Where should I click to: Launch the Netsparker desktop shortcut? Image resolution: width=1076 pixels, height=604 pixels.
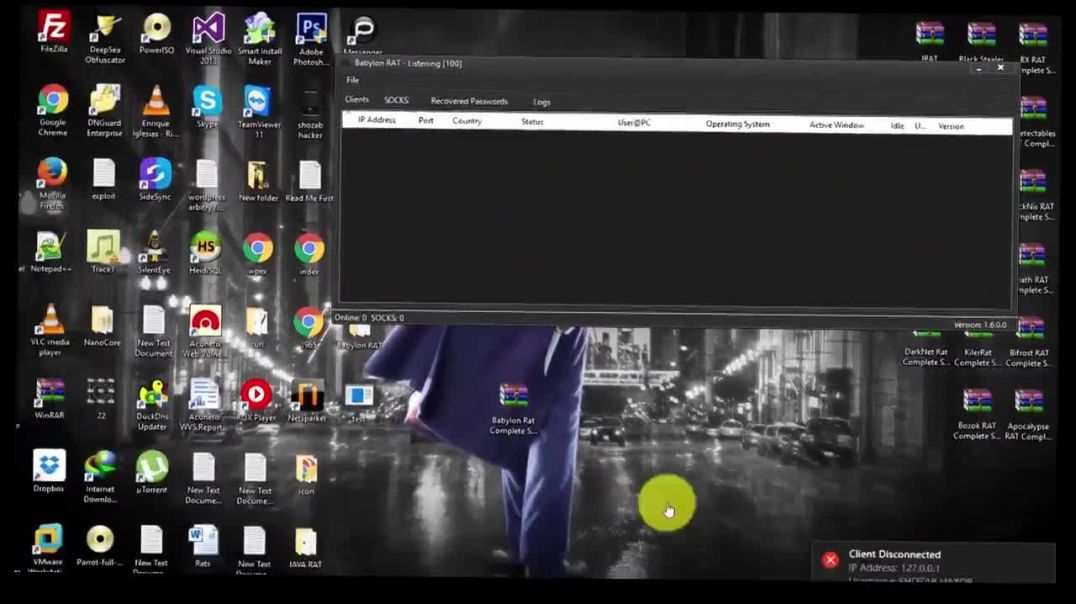[307, 402]
